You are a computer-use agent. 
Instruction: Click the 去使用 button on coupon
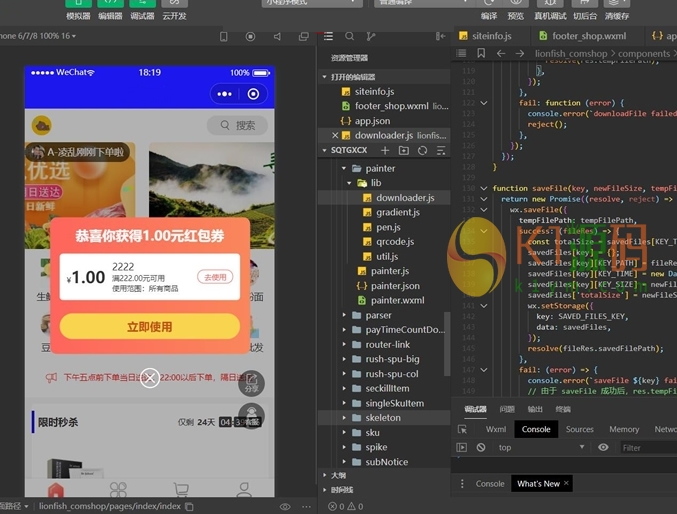click(x=215, y=277)
